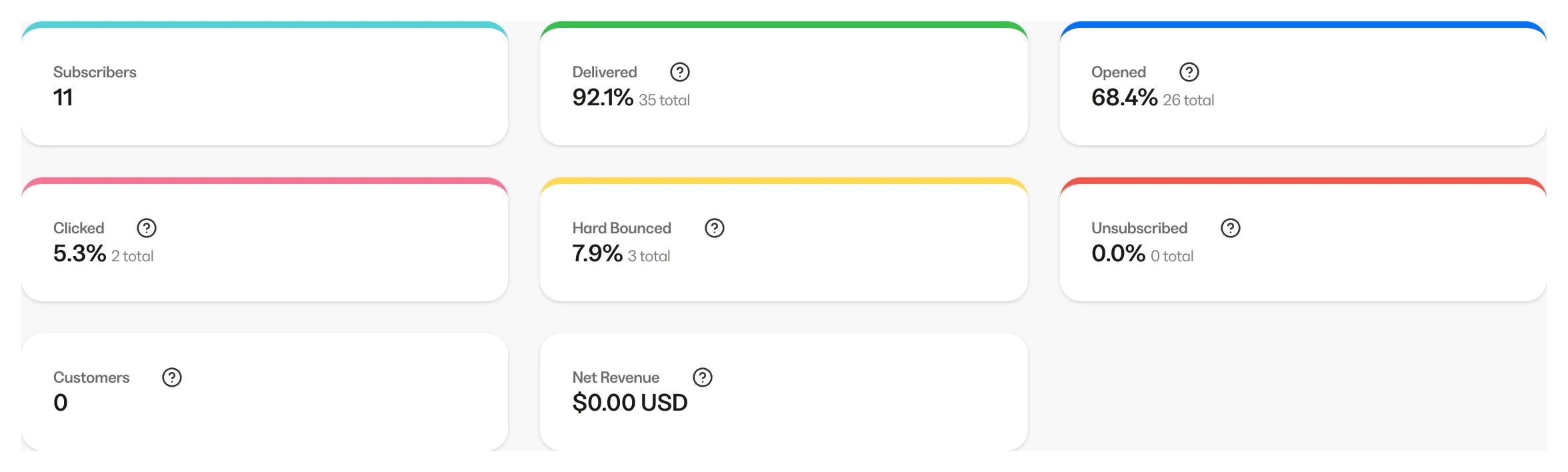Click the 26 total opened count
Screen dimensions: 1568x472
pos(1188,100)
